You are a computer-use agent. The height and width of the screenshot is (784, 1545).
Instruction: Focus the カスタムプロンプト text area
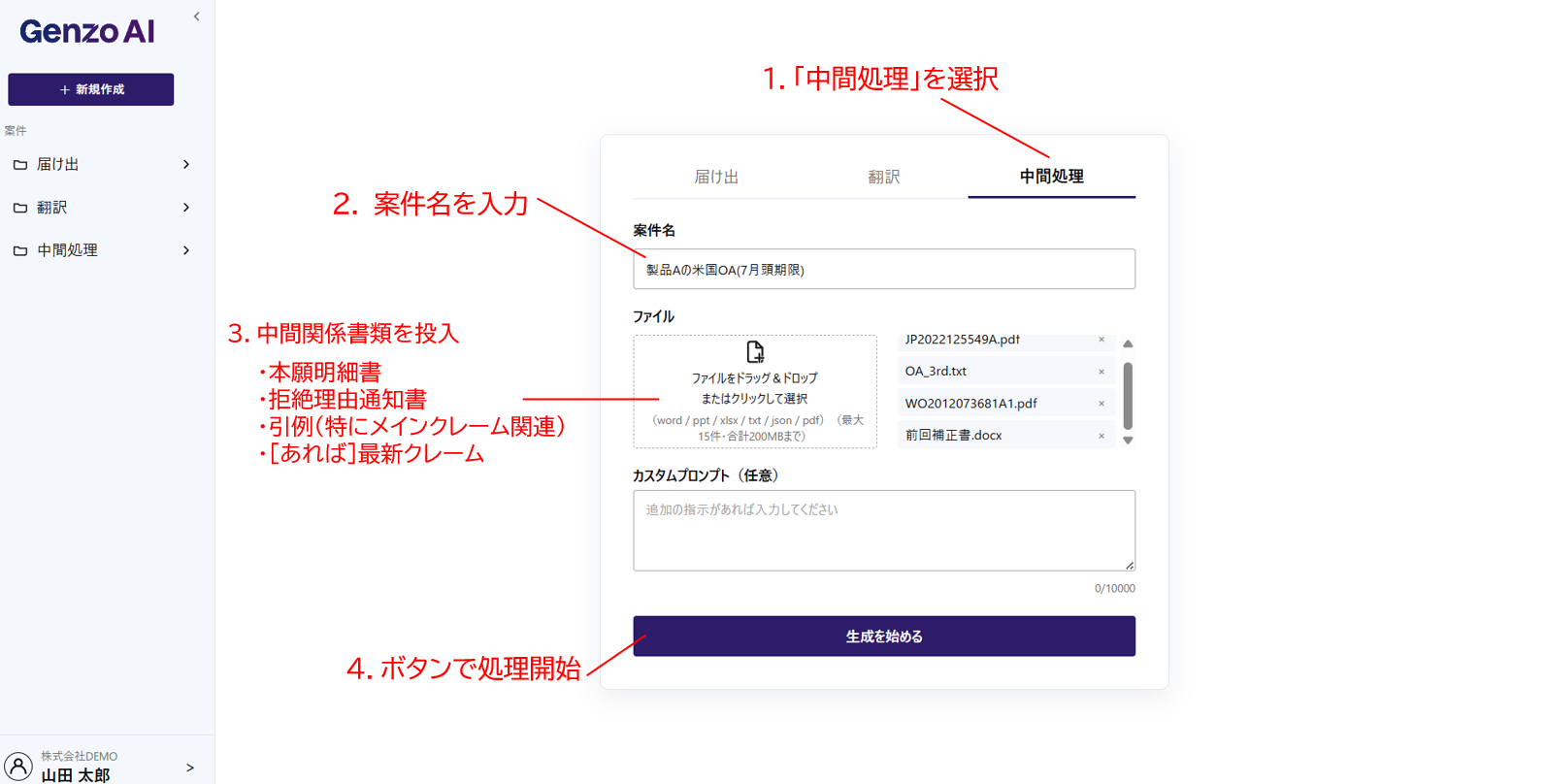(884, 531)
